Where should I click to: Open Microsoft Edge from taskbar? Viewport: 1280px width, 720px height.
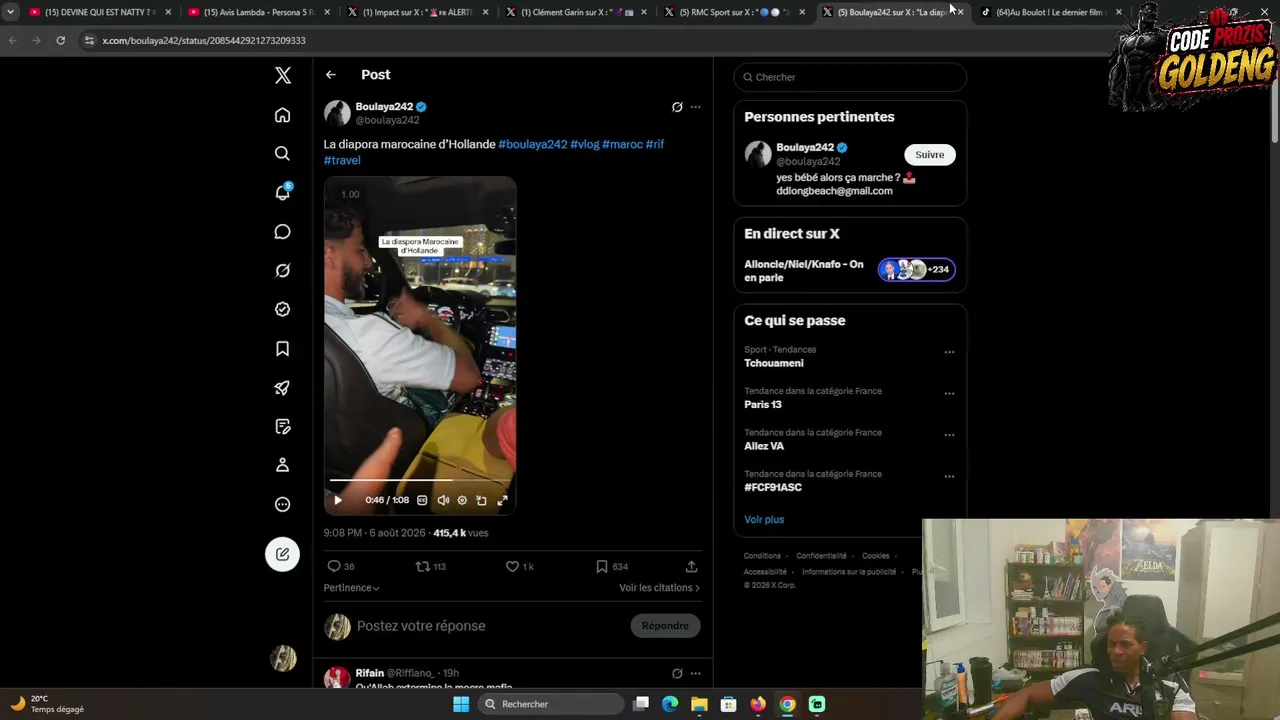(x=670, y=704)
